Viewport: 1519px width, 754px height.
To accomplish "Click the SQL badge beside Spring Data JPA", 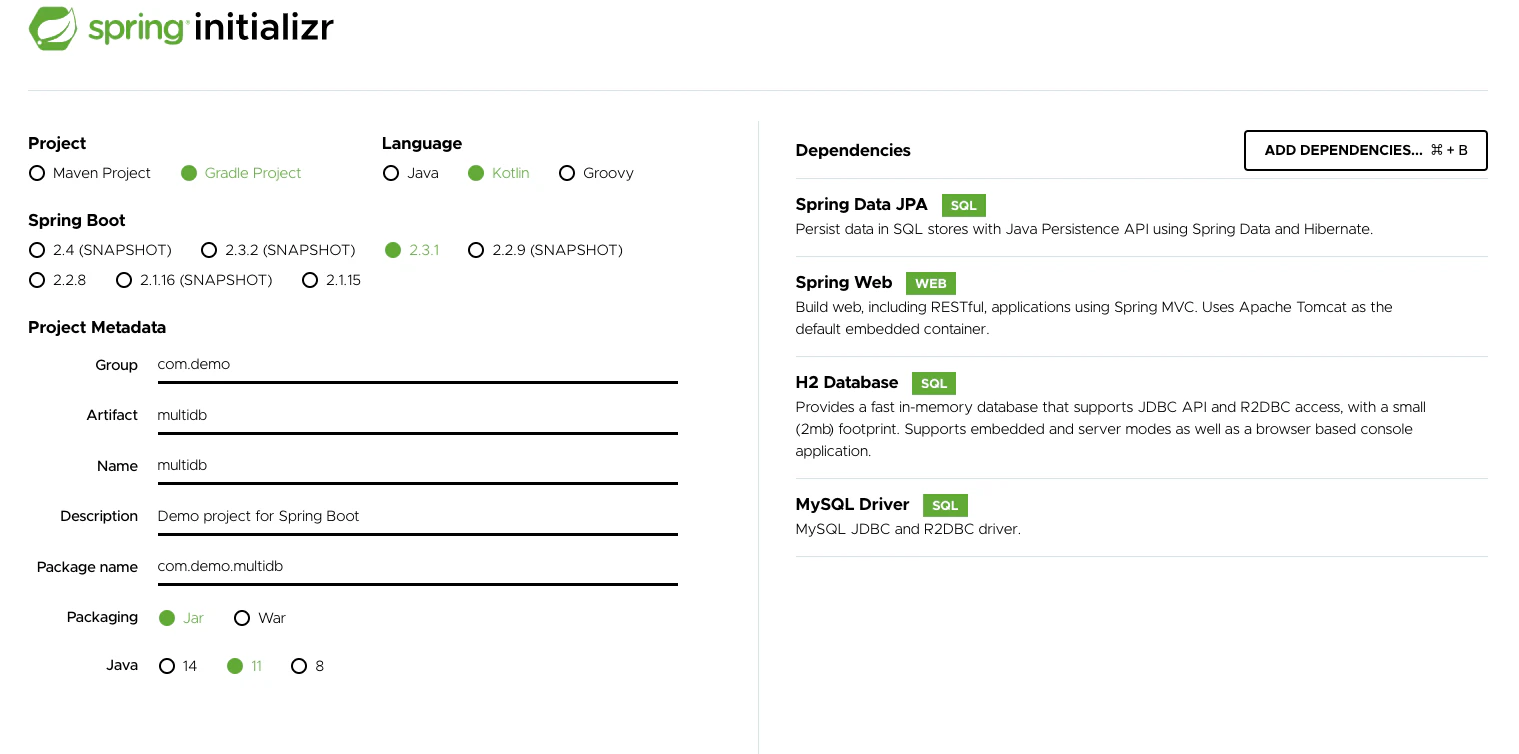I will pyautogui.click(x=963, y=205).
